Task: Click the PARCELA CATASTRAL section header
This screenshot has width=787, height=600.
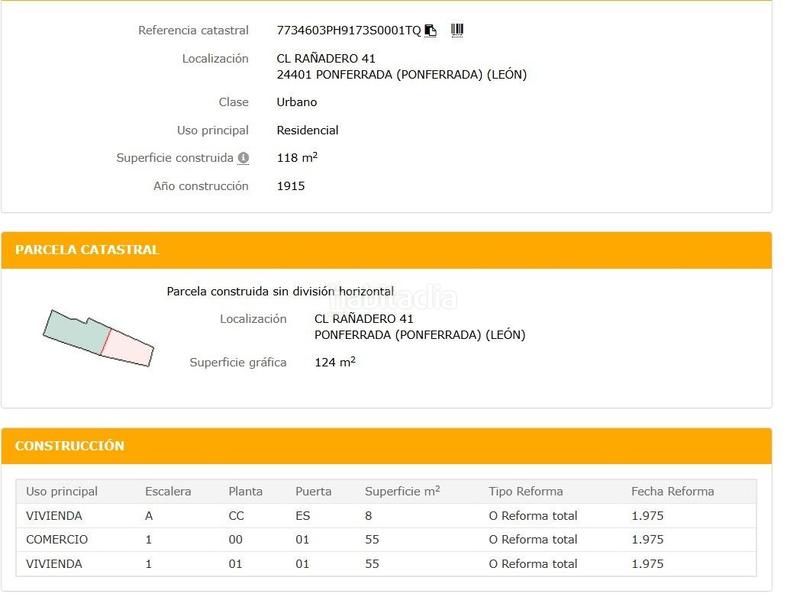Action: [87, 250]
